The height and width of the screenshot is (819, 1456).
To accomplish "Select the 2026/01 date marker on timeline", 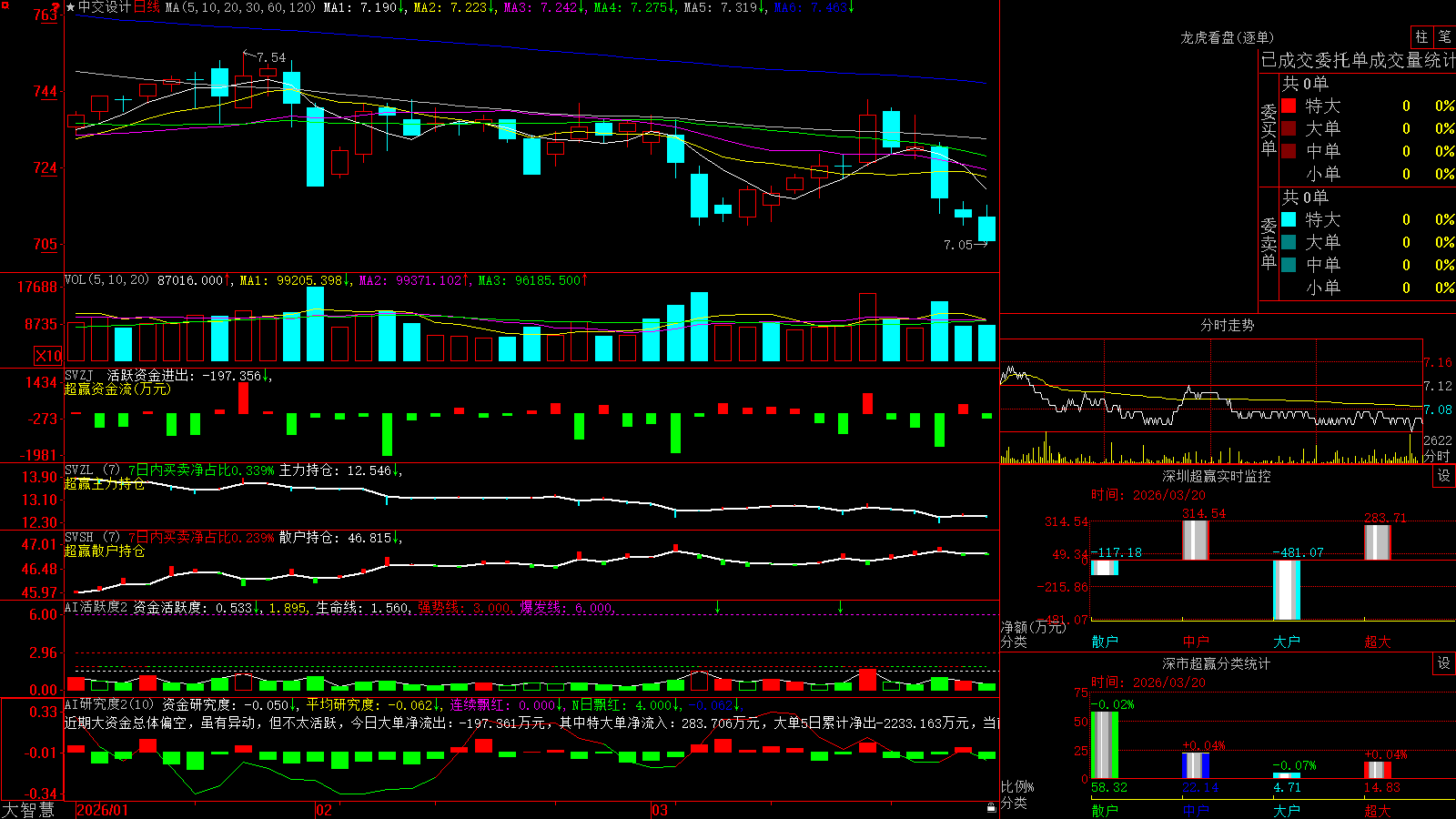I will pyautogui.click(x=103, y=810).
